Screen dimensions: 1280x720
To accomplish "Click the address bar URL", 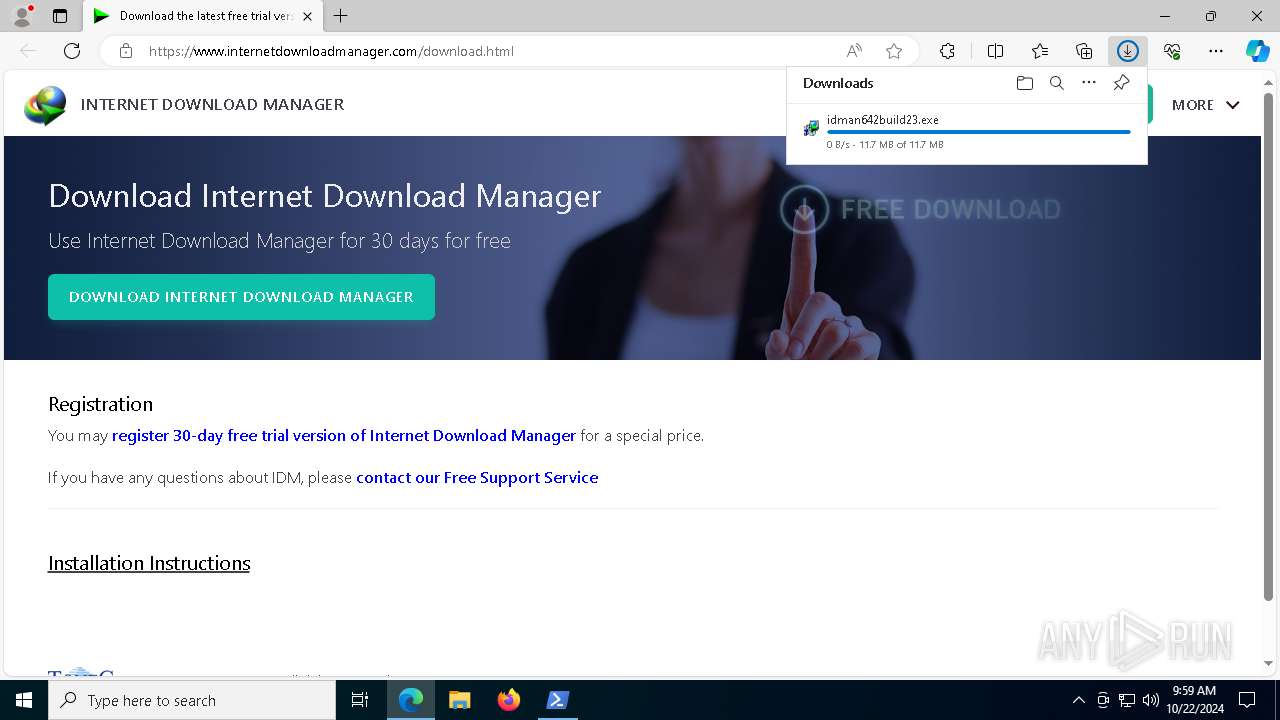I will (331, 51).
